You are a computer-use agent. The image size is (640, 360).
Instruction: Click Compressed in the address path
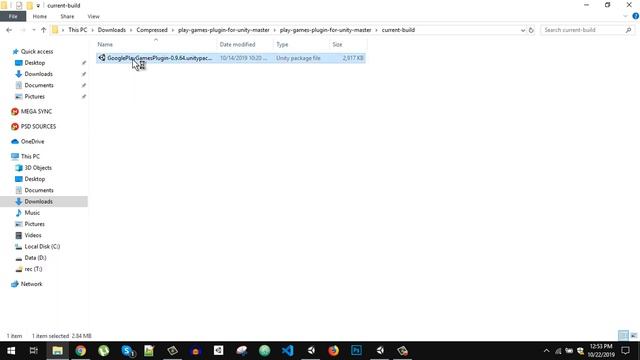tap(152, 30)
